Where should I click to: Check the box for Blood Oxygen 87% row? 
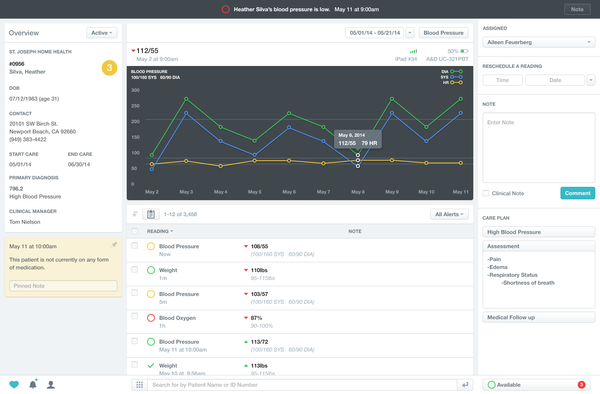coord(134,316)
